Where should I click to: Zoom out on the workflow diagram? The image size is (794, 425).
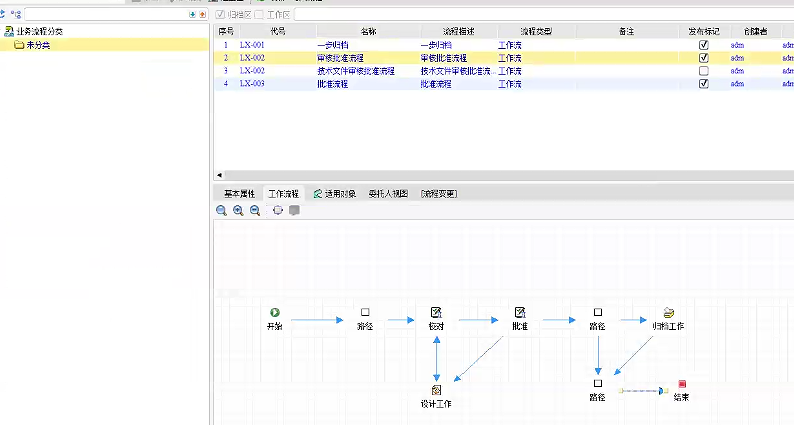click(255, 211)
